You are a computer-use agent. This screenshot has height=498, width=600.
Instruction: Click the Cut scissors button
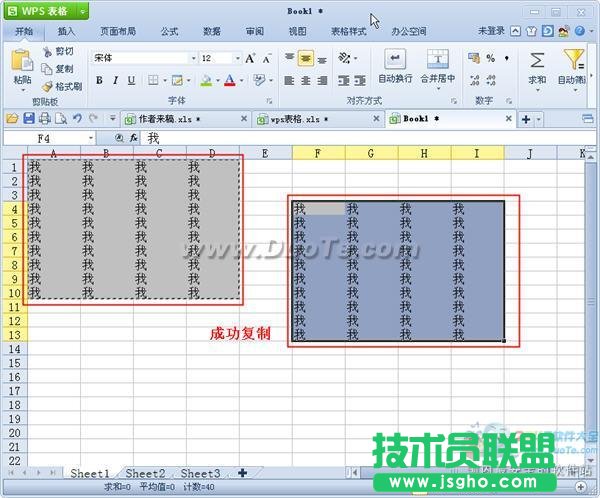[x=58, y=51]
